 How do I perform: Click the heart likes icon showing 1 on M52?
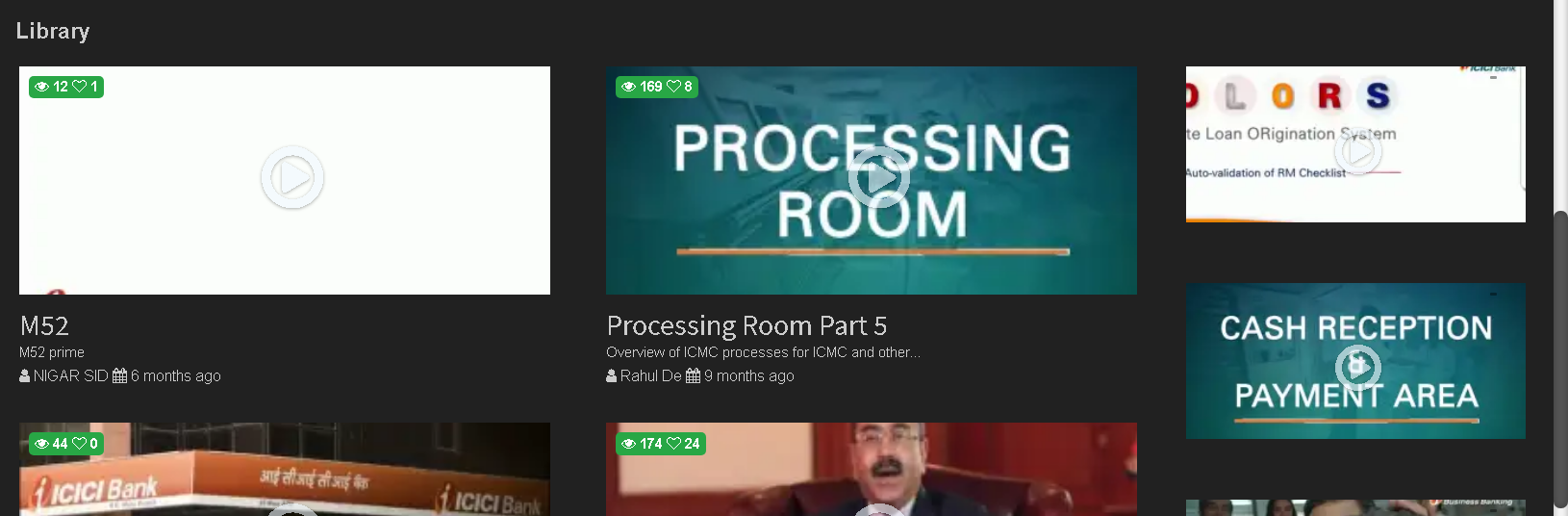(80, 87)
